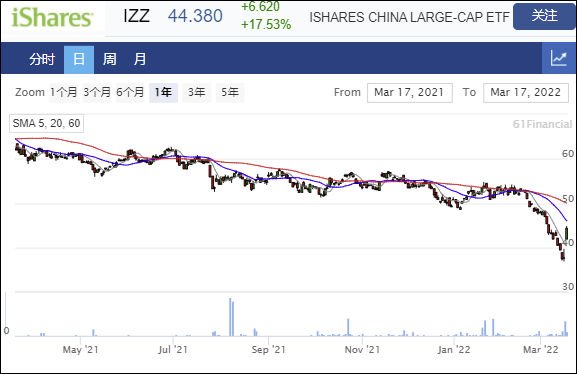Click the last green candlestick in Mar '22

coord(567,233)
